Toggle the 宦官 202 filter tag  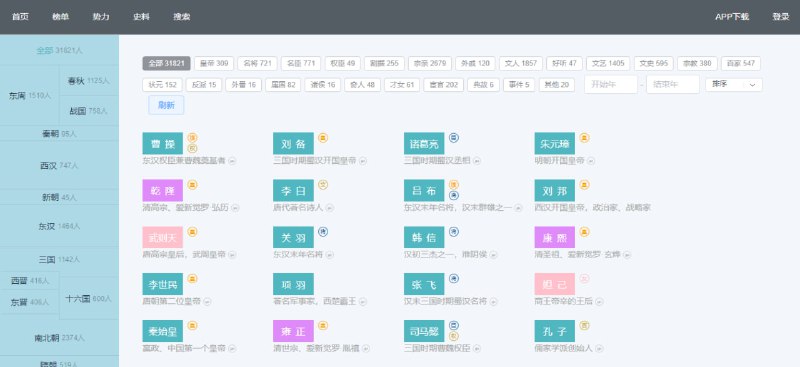point(443,85)
